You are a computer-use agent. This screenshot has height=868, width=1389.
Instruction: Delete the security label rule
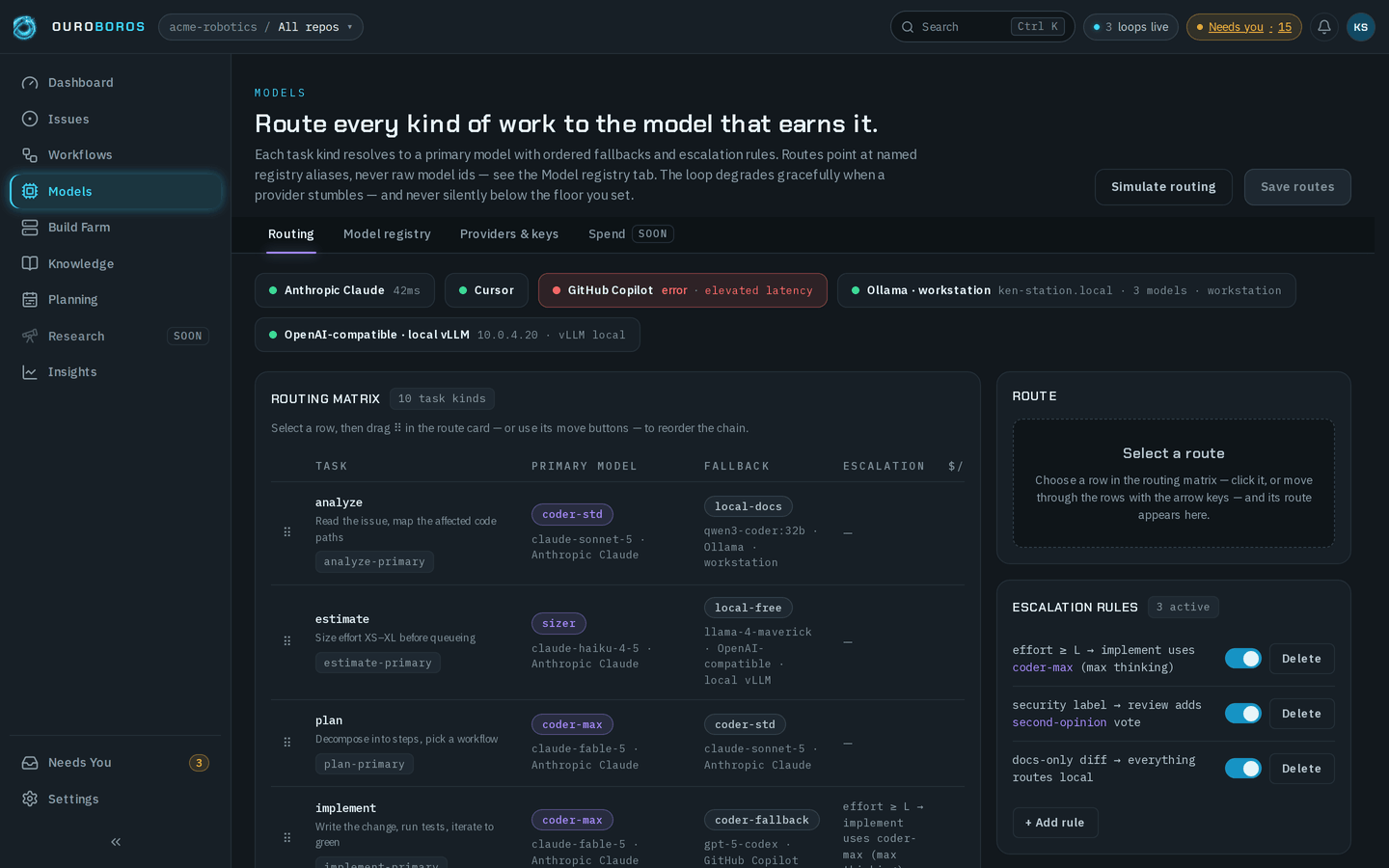[x=1301, y=714]
